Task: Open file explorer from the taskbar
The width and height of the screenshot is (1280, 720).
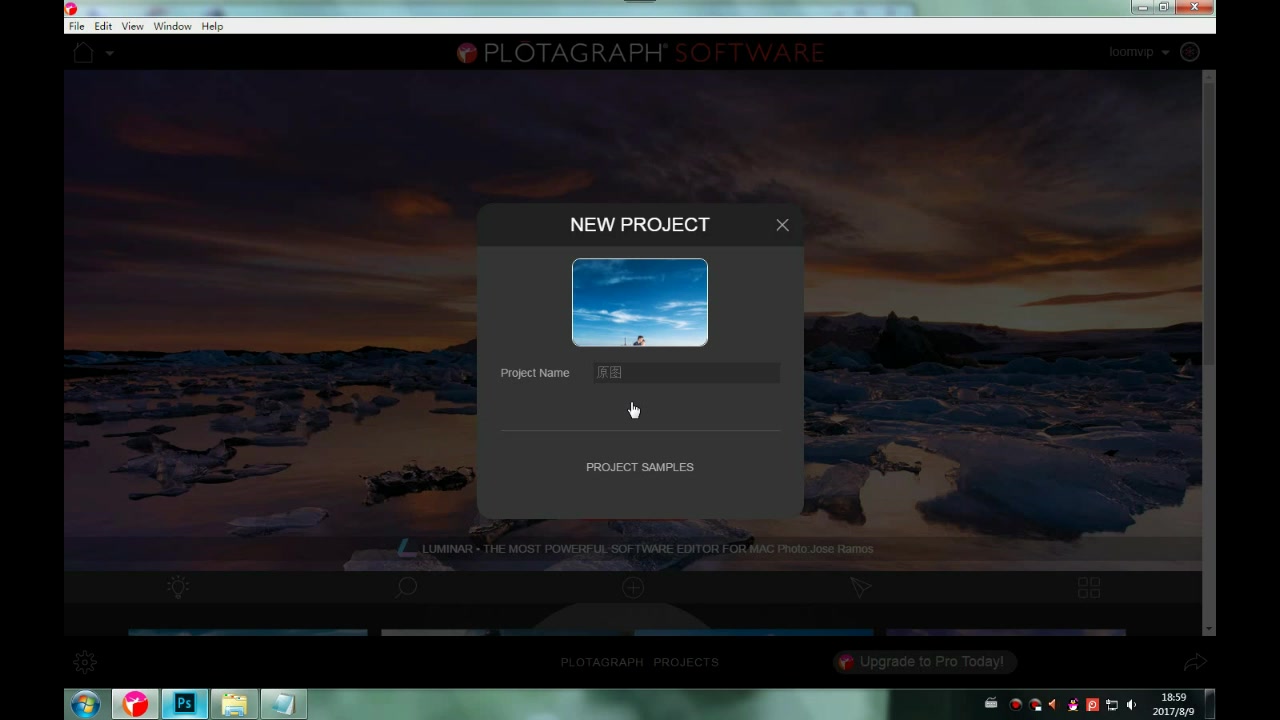Action: [x=234, y=704]
